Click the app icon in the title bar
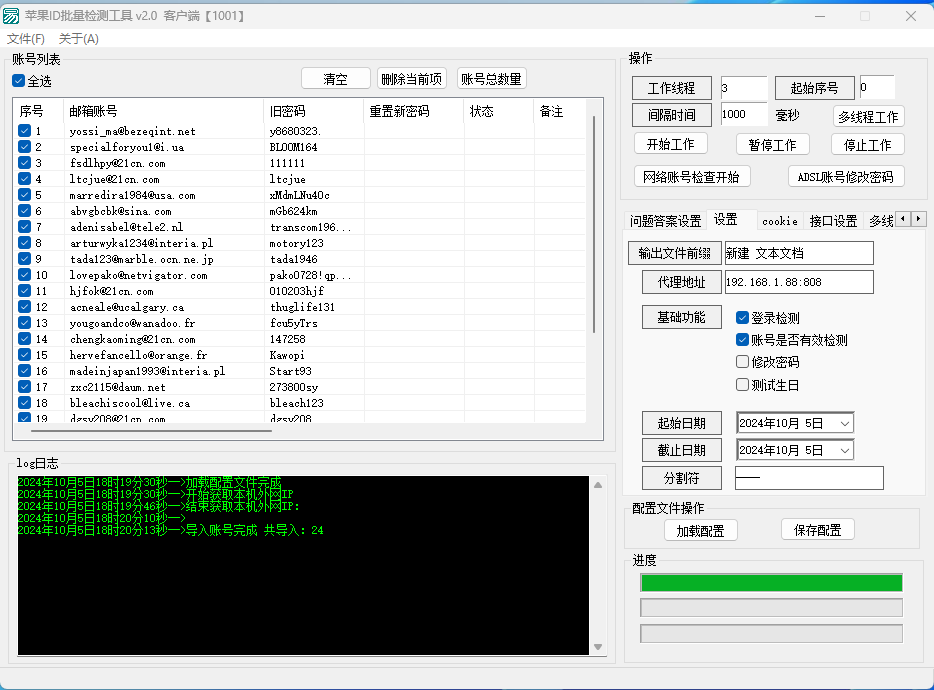The height and width of the screenshot is (690, 934). [12, 16]
